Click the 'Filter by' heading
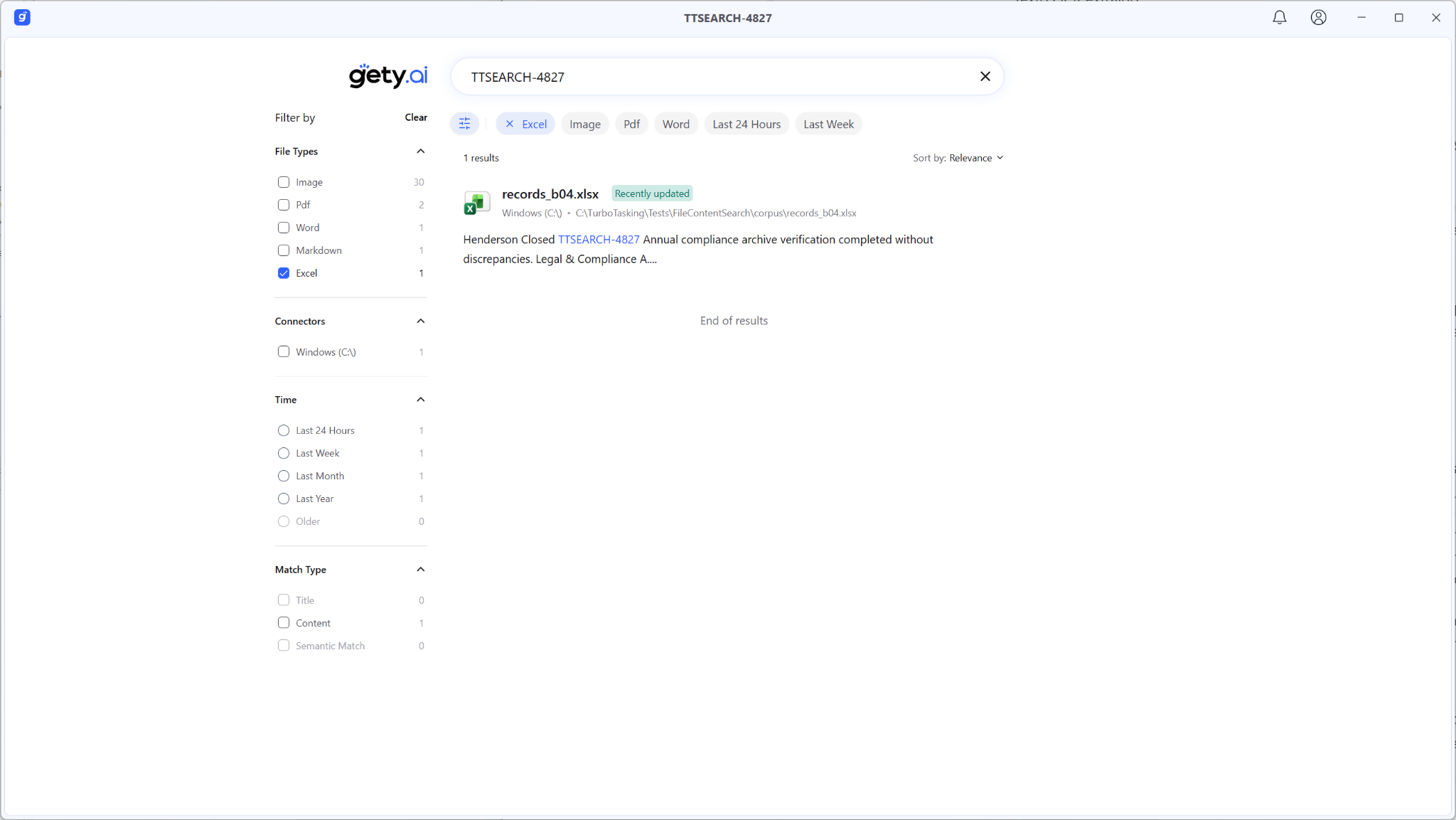The width and height of the screenshot is (1456, 820). click(295, 118)
